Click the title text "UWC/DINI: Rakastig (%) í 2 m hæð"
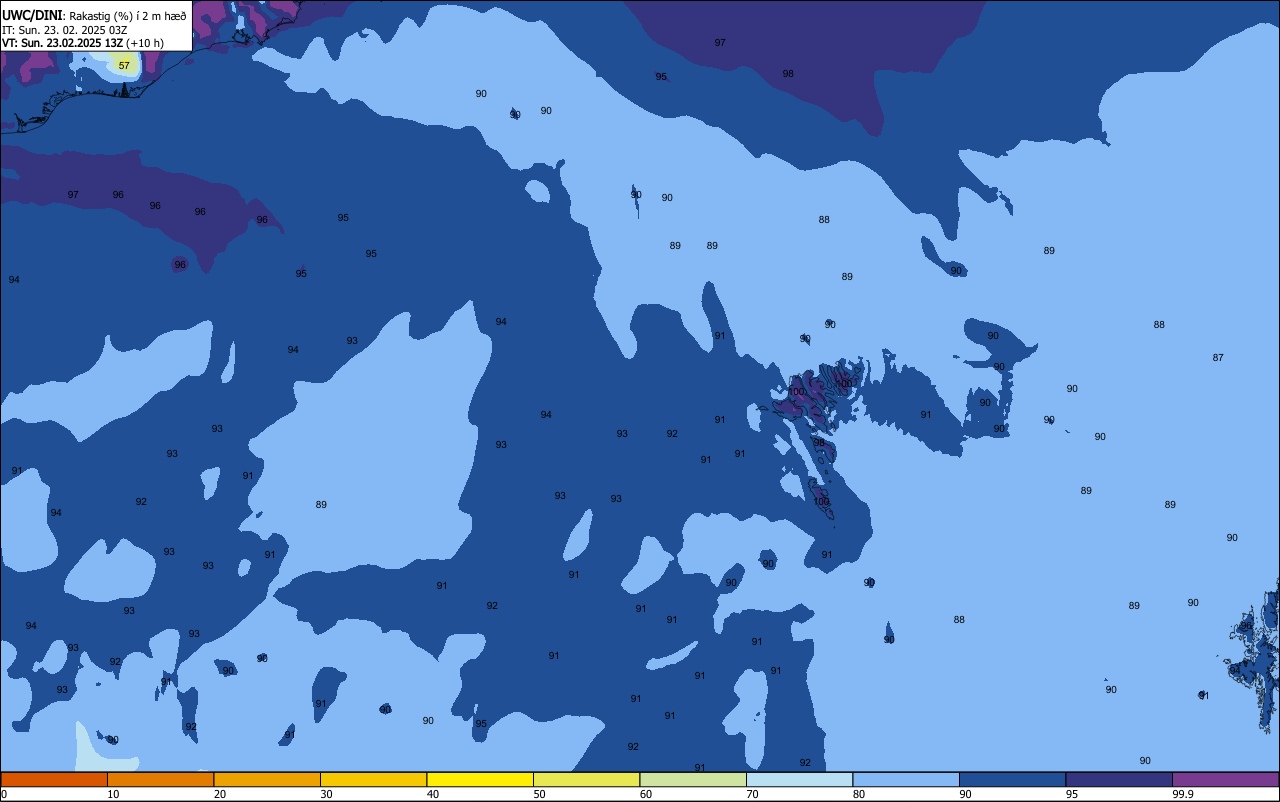Screen dimensions: 1280x802 94,16
